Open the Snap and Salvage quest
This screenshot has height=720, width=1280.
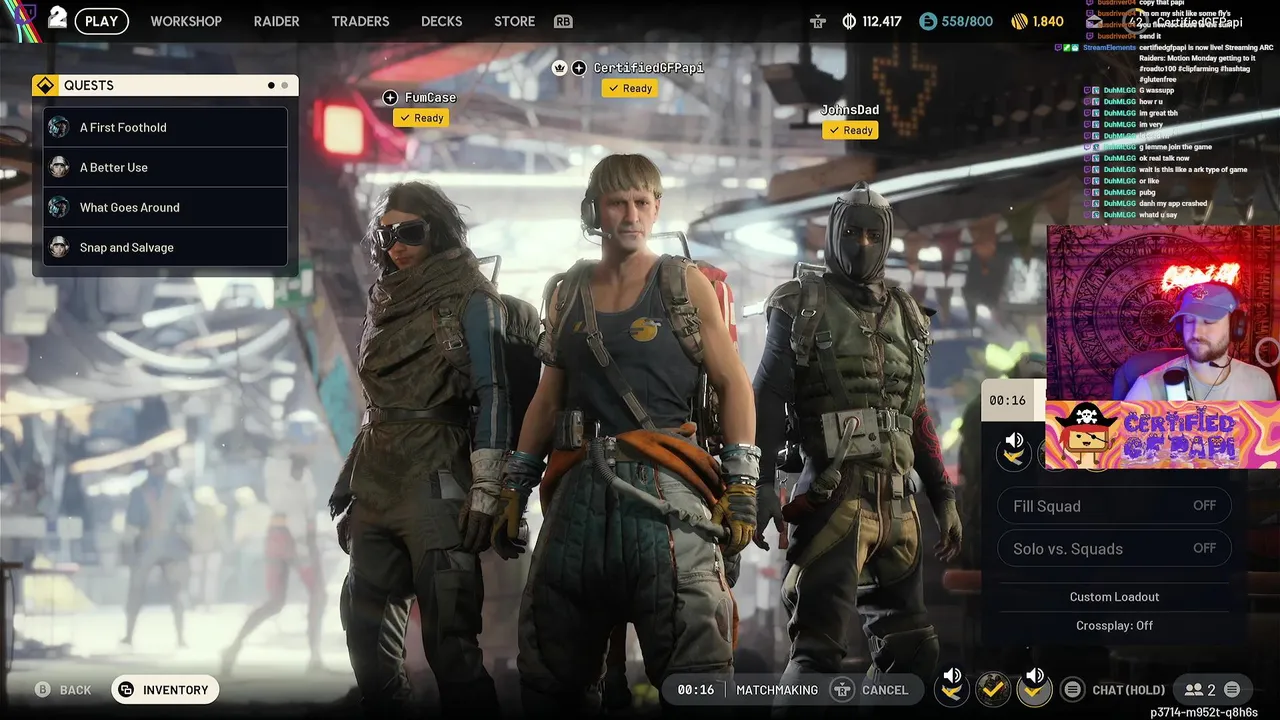coord(165,247)
